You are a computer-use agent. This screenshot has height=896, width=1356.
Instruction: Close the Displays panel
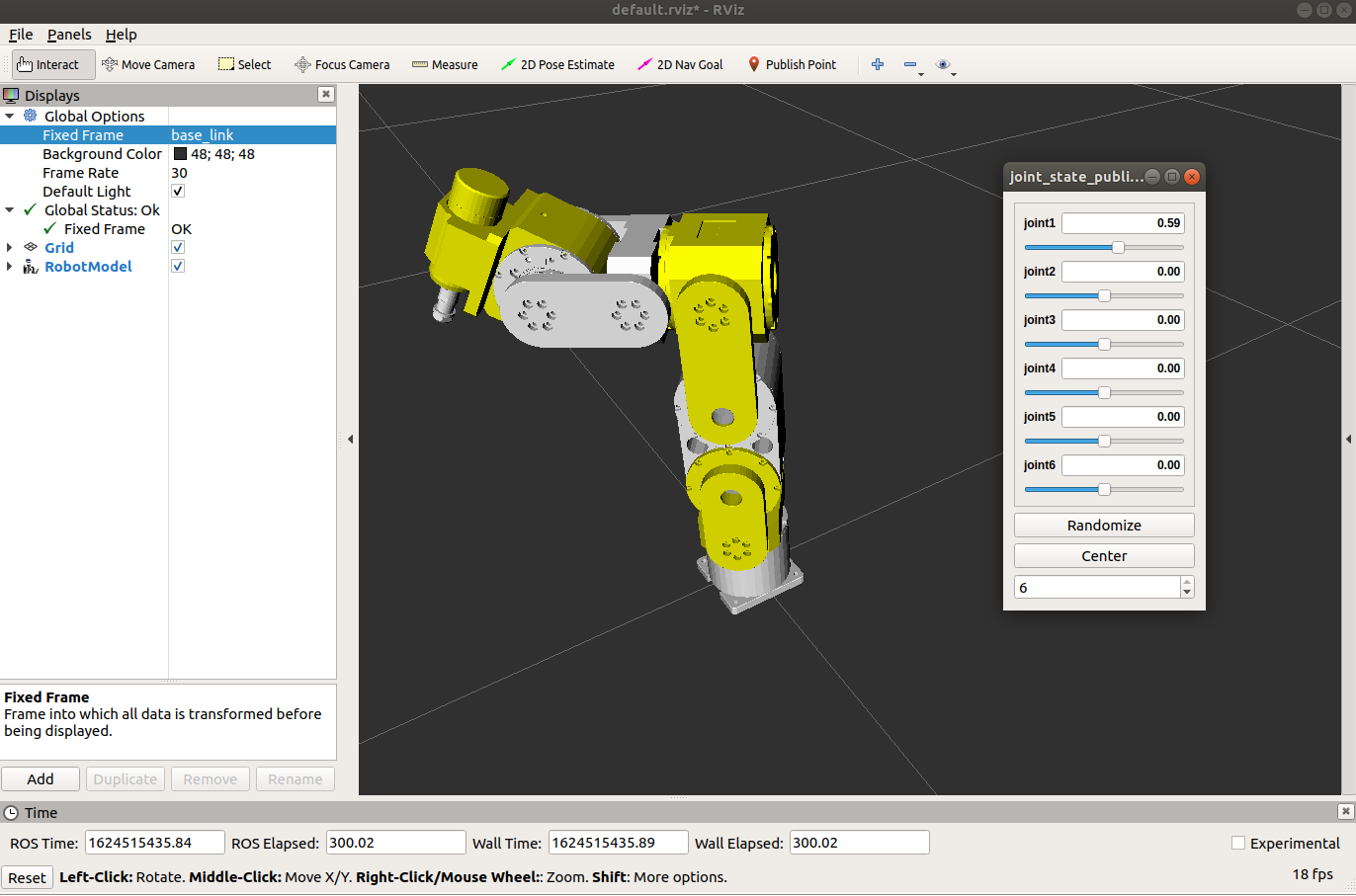[x=325, y=95]
